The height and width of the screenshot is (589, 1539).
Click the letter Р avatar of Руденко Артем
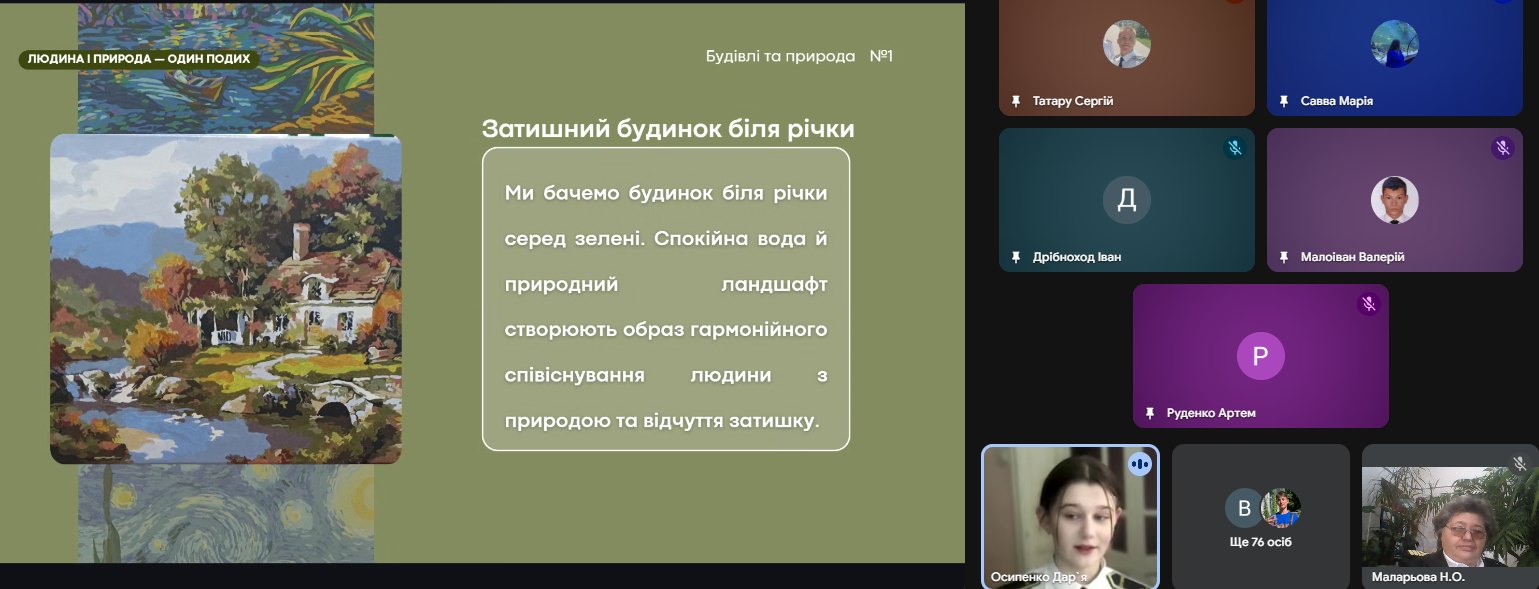[1260, 356]
